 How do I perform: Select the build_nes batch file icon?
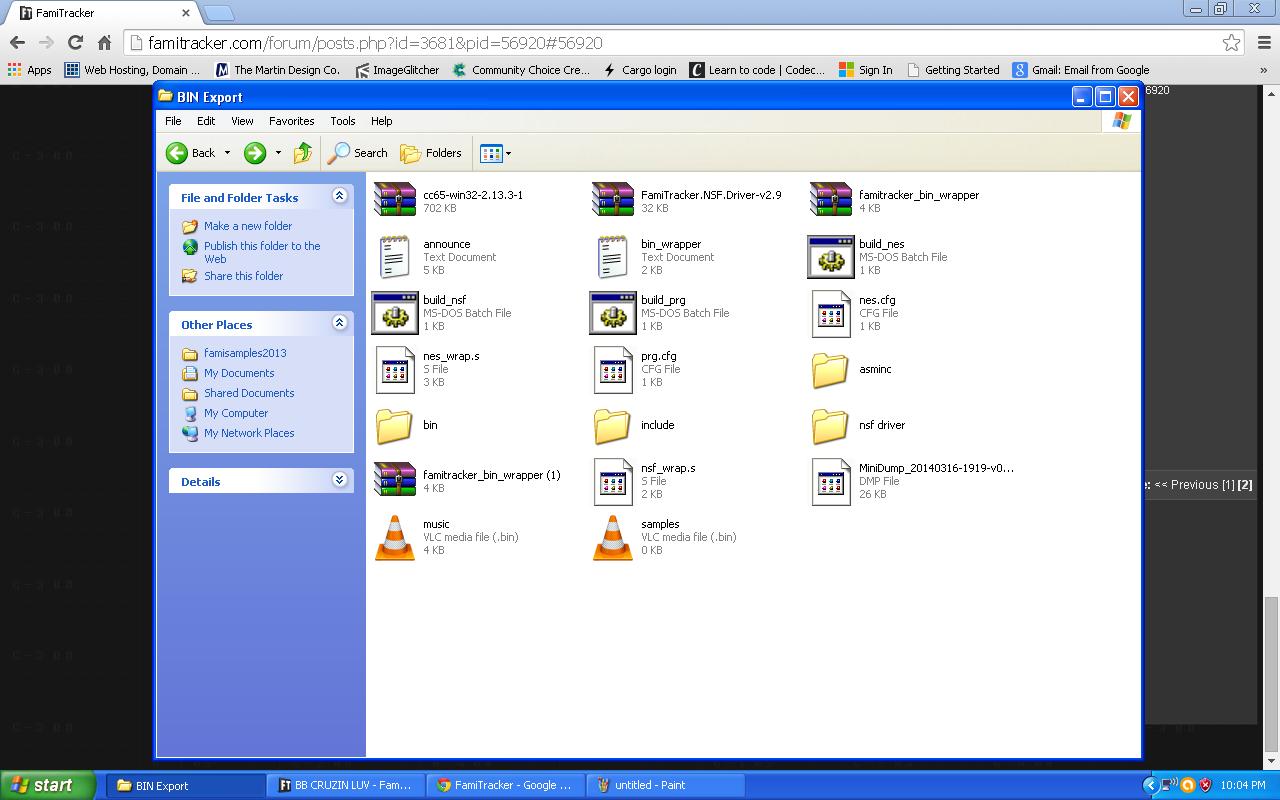coord(830,257)
